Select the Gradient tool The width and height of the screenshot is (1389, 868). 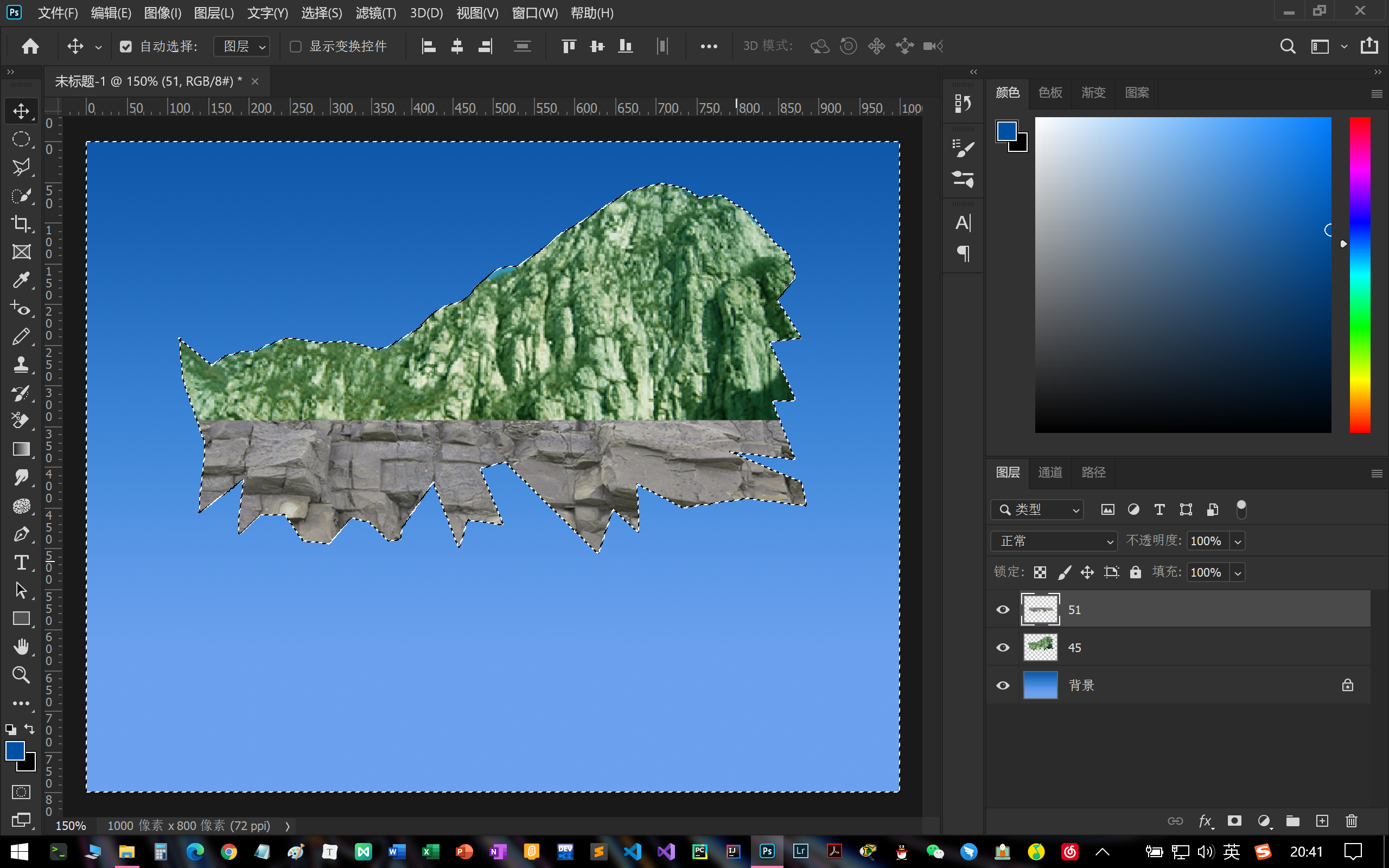pyautogui.click(x=21, y=450)
